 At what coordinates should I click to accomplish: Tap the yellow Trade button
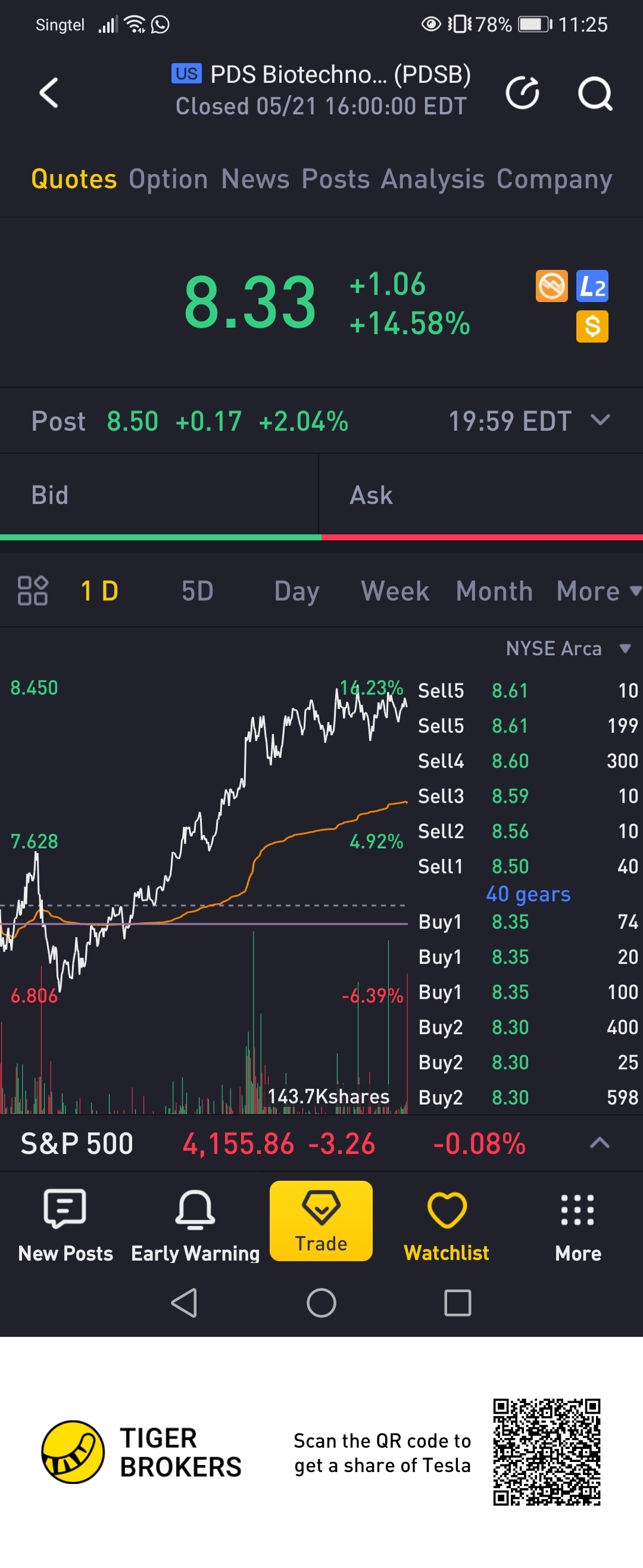click(x=321, y=1221)
